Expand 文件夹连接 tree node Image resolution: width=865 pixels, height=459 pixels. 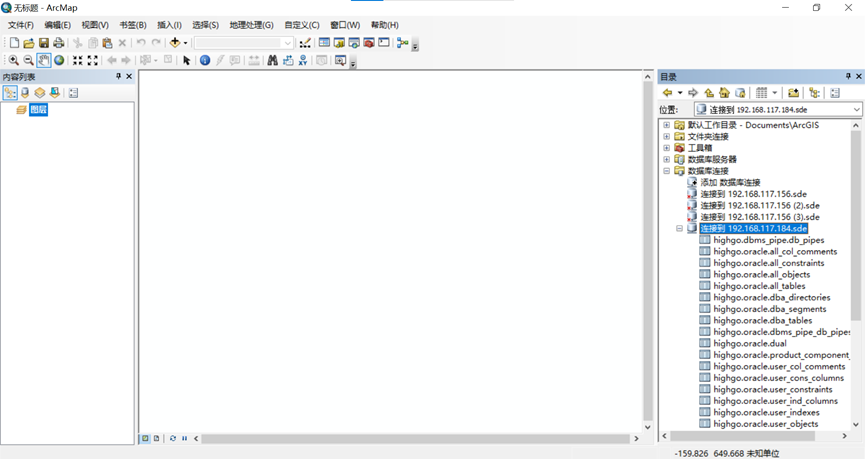tap(666, 136)
